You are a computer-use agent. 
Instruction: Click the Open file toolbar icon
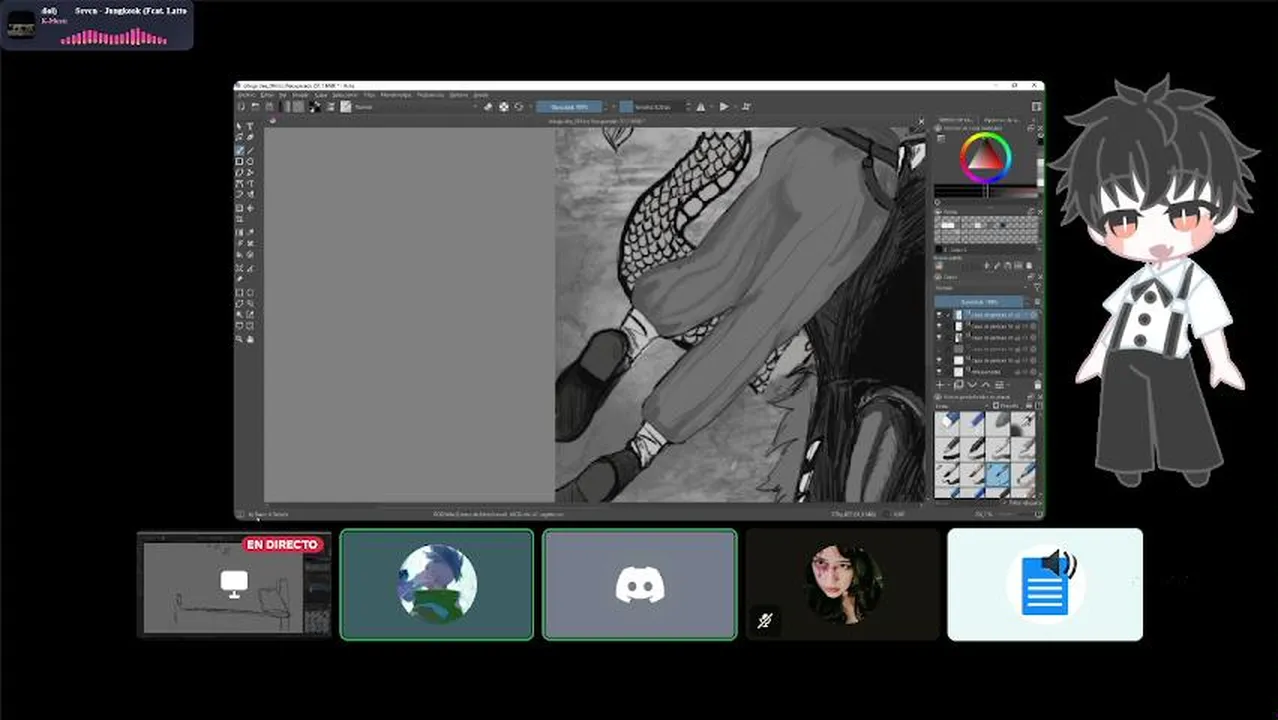coord(255,107)
